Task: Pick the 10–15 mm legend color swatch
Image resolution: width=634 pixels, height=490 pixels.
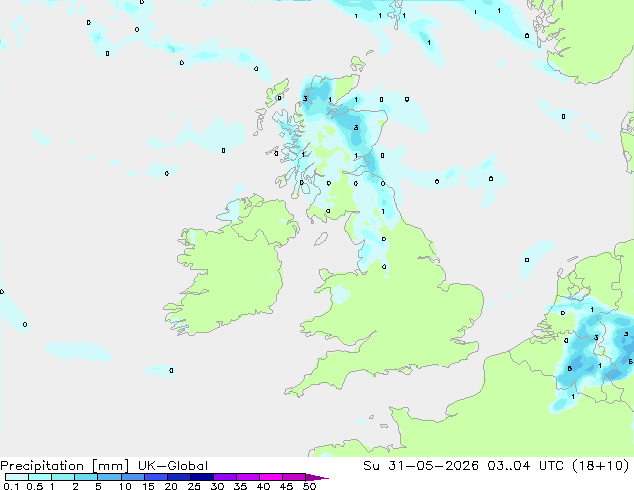Action: pos(132,477)
